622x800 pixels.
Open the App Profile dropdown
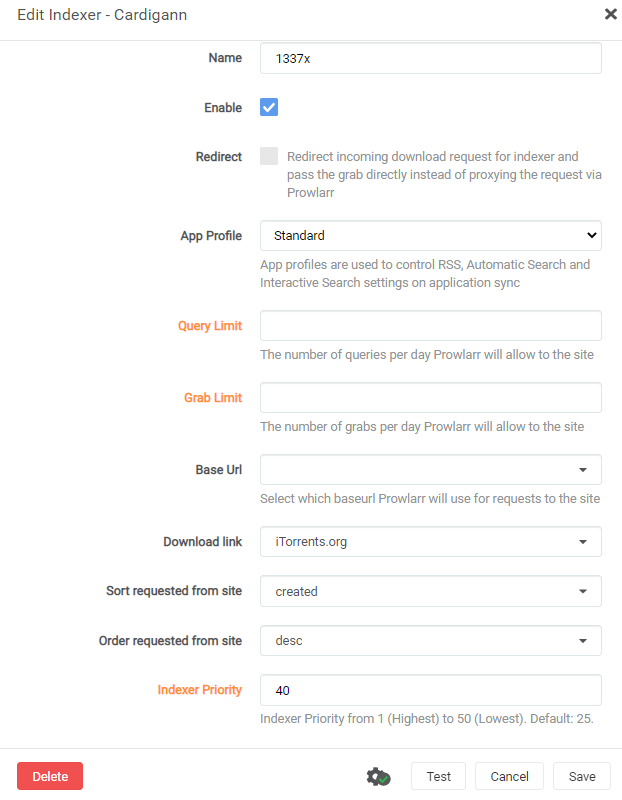point(431,236)
